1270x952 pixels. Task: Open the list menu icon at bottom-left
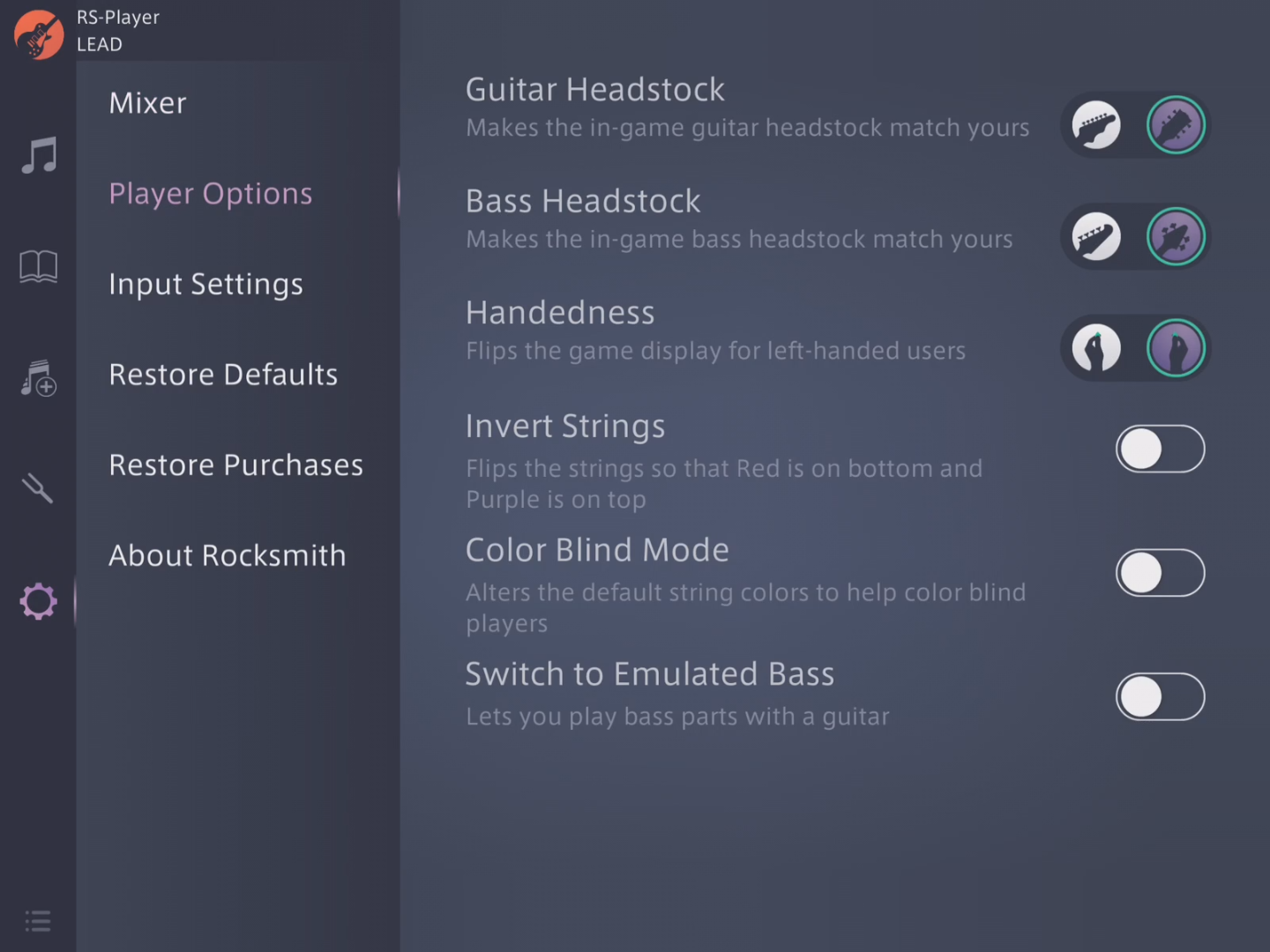[38, 921]
